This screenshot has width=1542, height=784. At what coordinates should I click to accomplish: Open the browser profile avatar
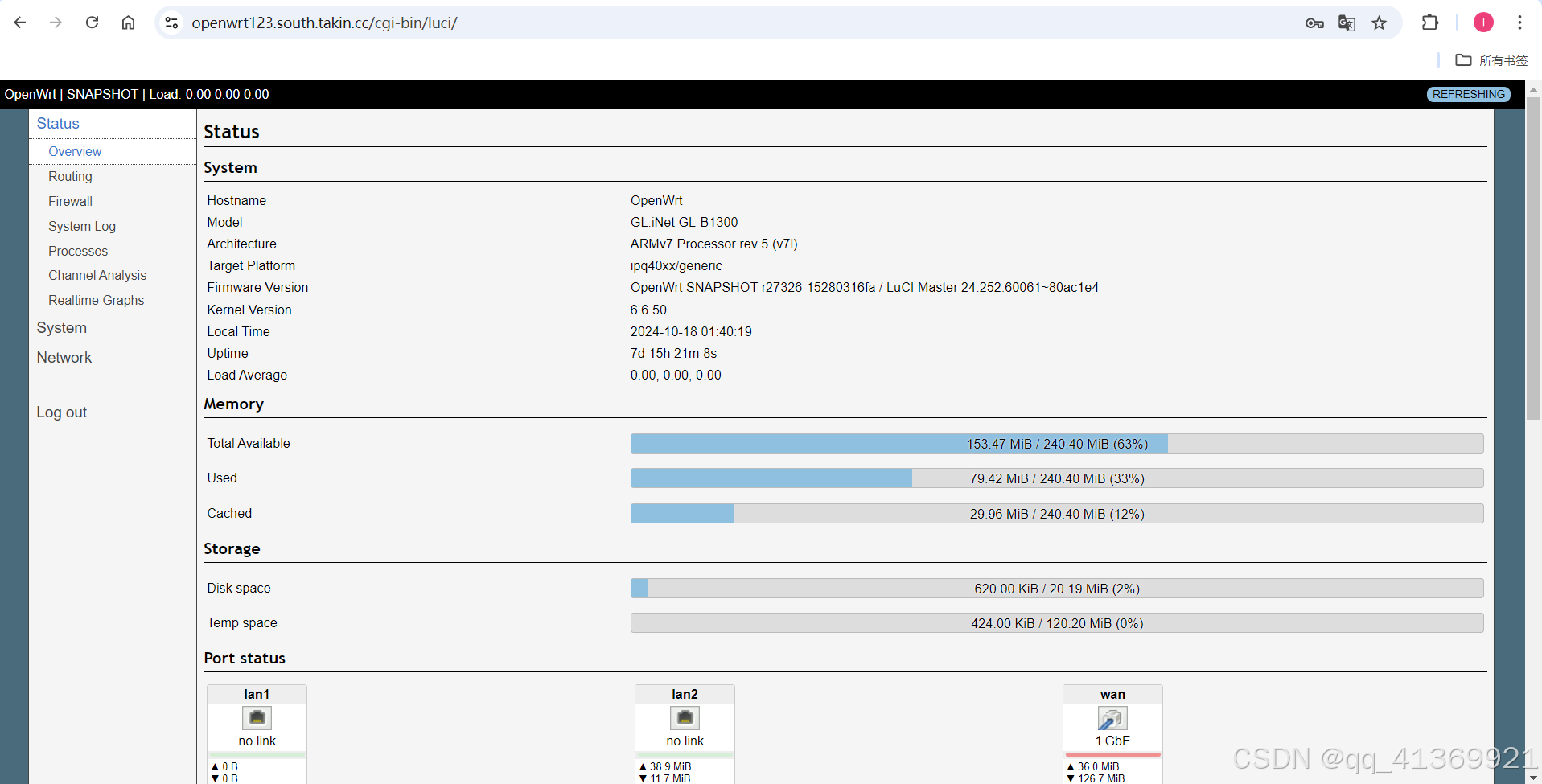tap(1483, 23)
